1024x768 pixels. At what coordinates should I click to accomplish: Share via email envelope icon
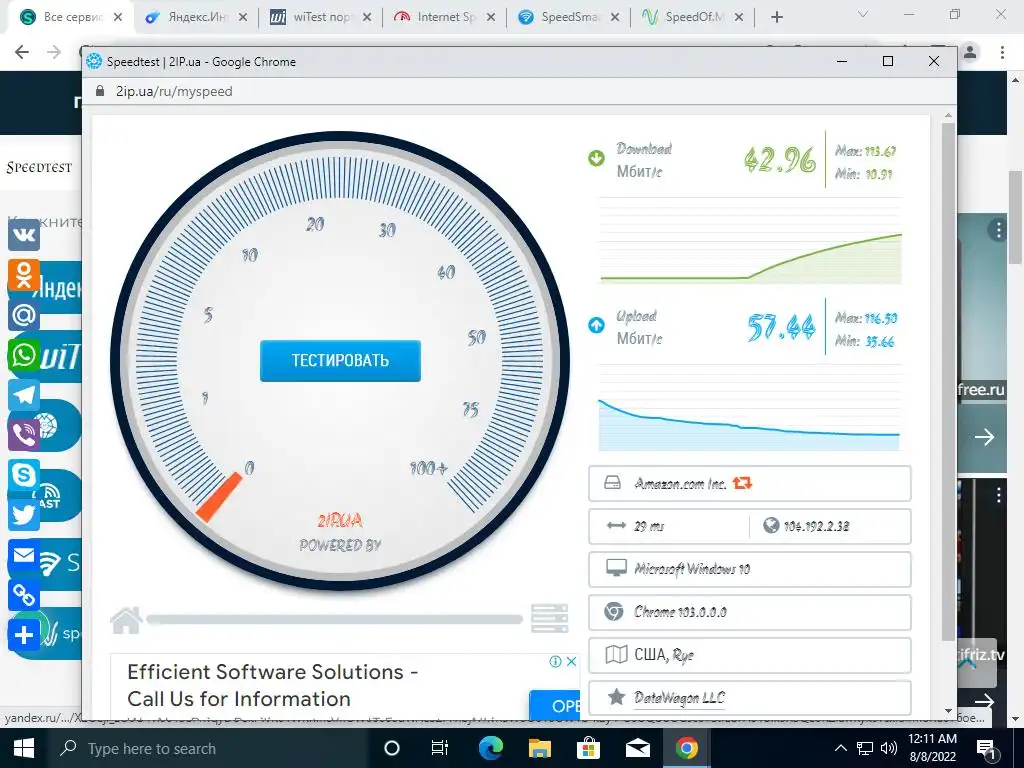(24, 555)
